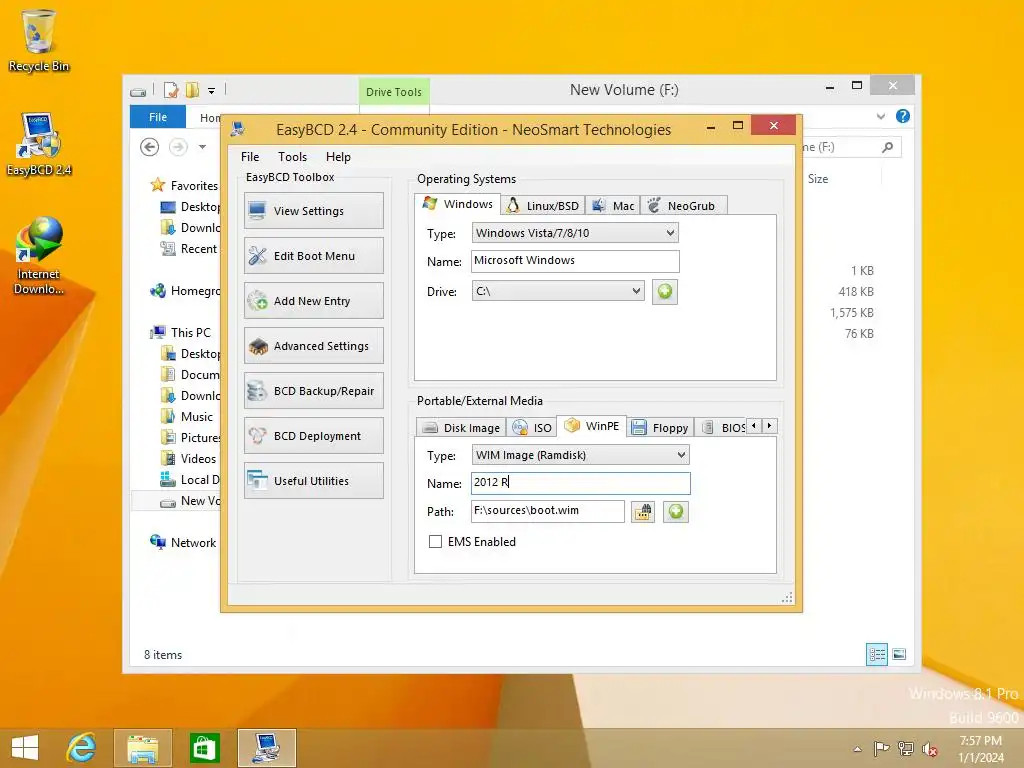The width and height of the screenshot is (1024, 768).
Task: Click the tab strip left arrow
Action: pyautogui.click(x=754, y=426)
